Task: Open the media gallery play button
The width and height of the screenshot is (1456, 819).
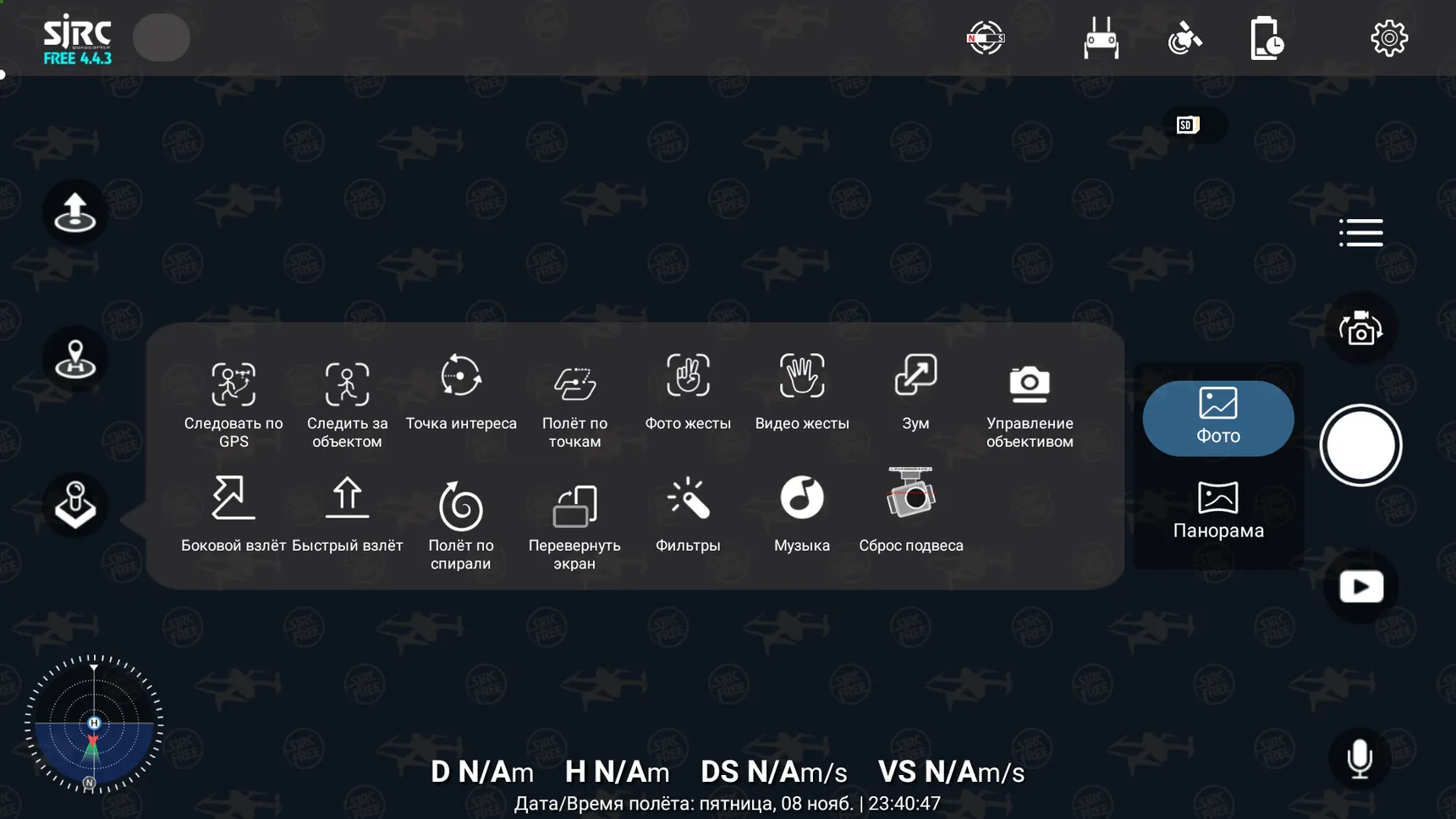Action: point(1360,587)
